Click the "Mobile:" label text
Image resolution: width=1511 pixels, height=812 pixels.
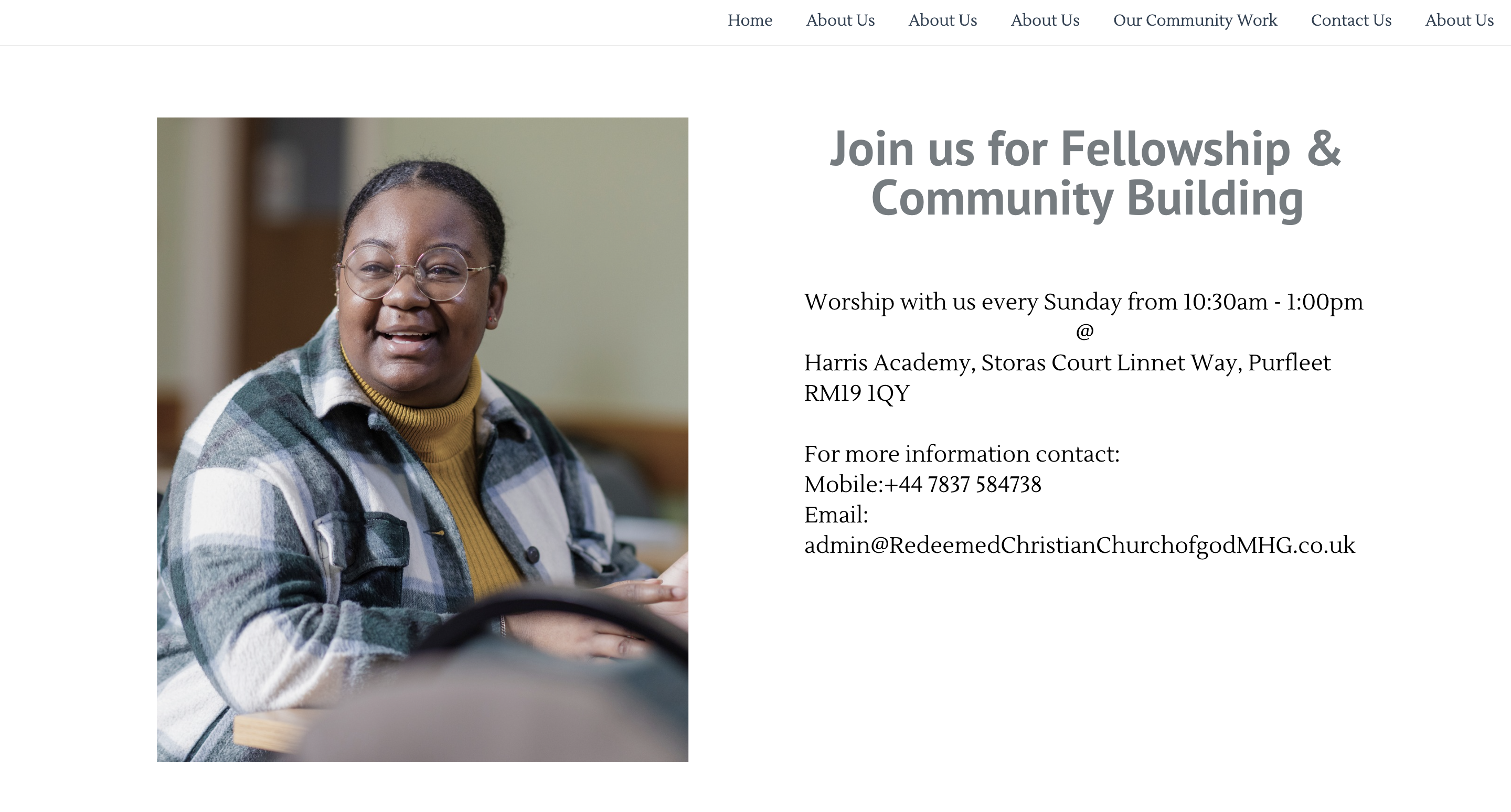tap(843, 485)
